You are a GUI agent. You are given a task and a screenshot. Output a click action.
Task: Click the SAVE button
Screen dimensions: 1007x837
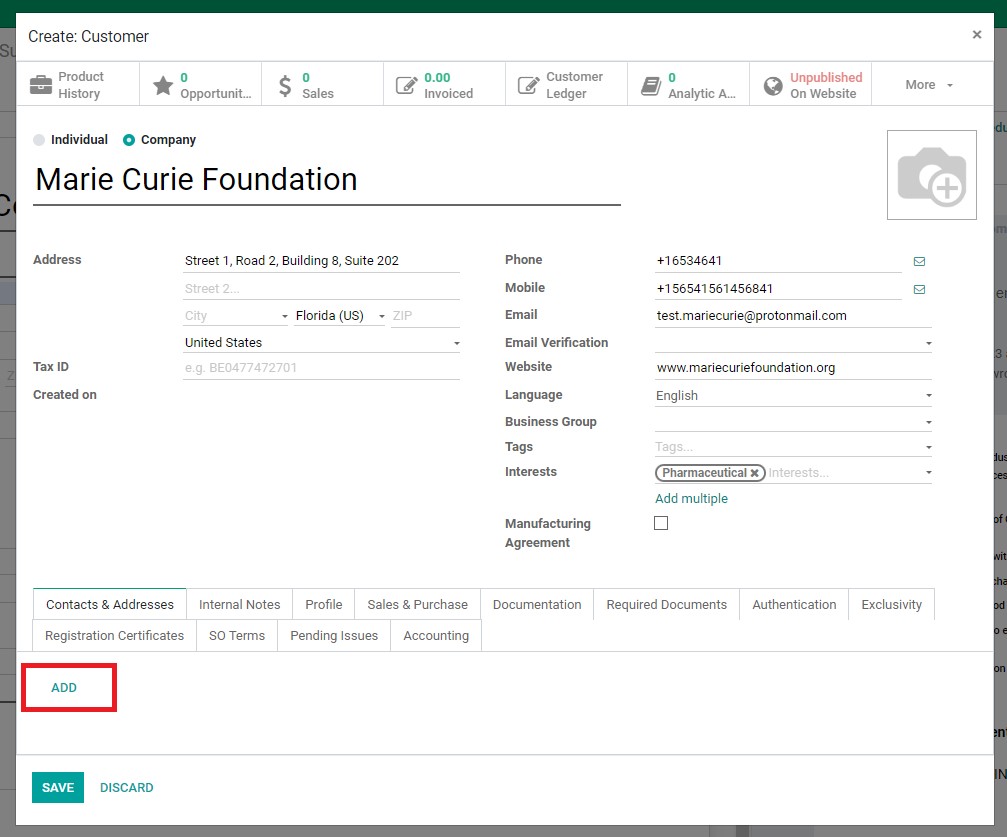58,788
